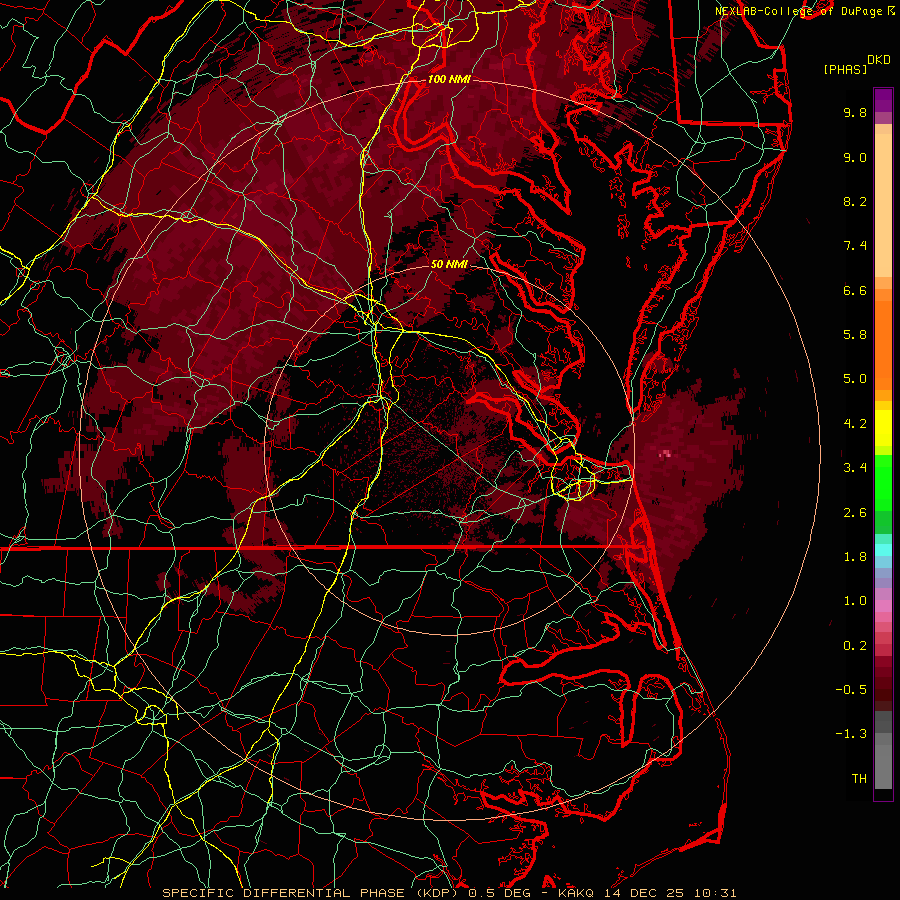The image size is (900, 900).
Task: Pick the bright green color bar segment
Action: click(x=883, y=483)
